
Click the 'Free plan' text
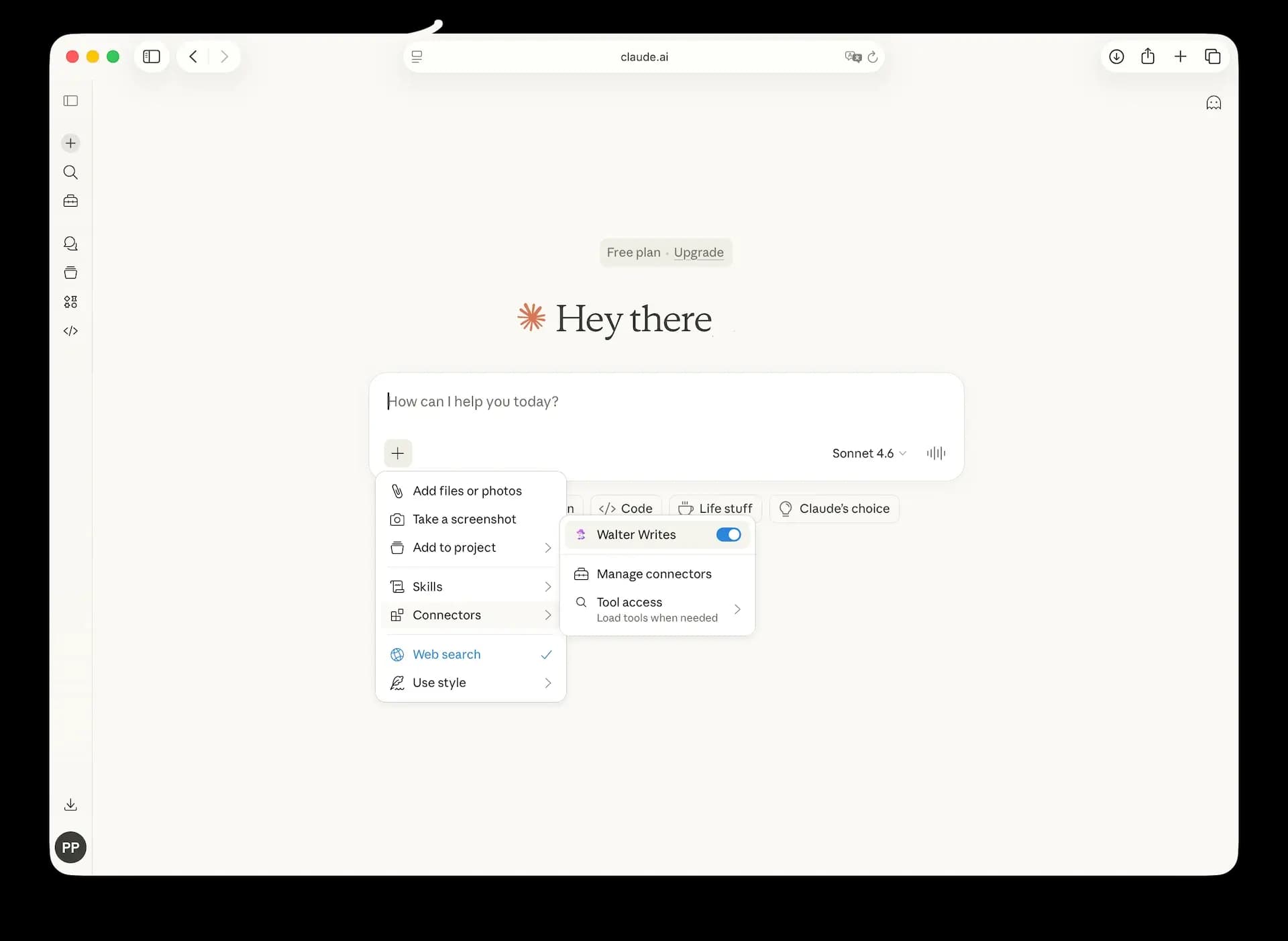pos(633,252)
